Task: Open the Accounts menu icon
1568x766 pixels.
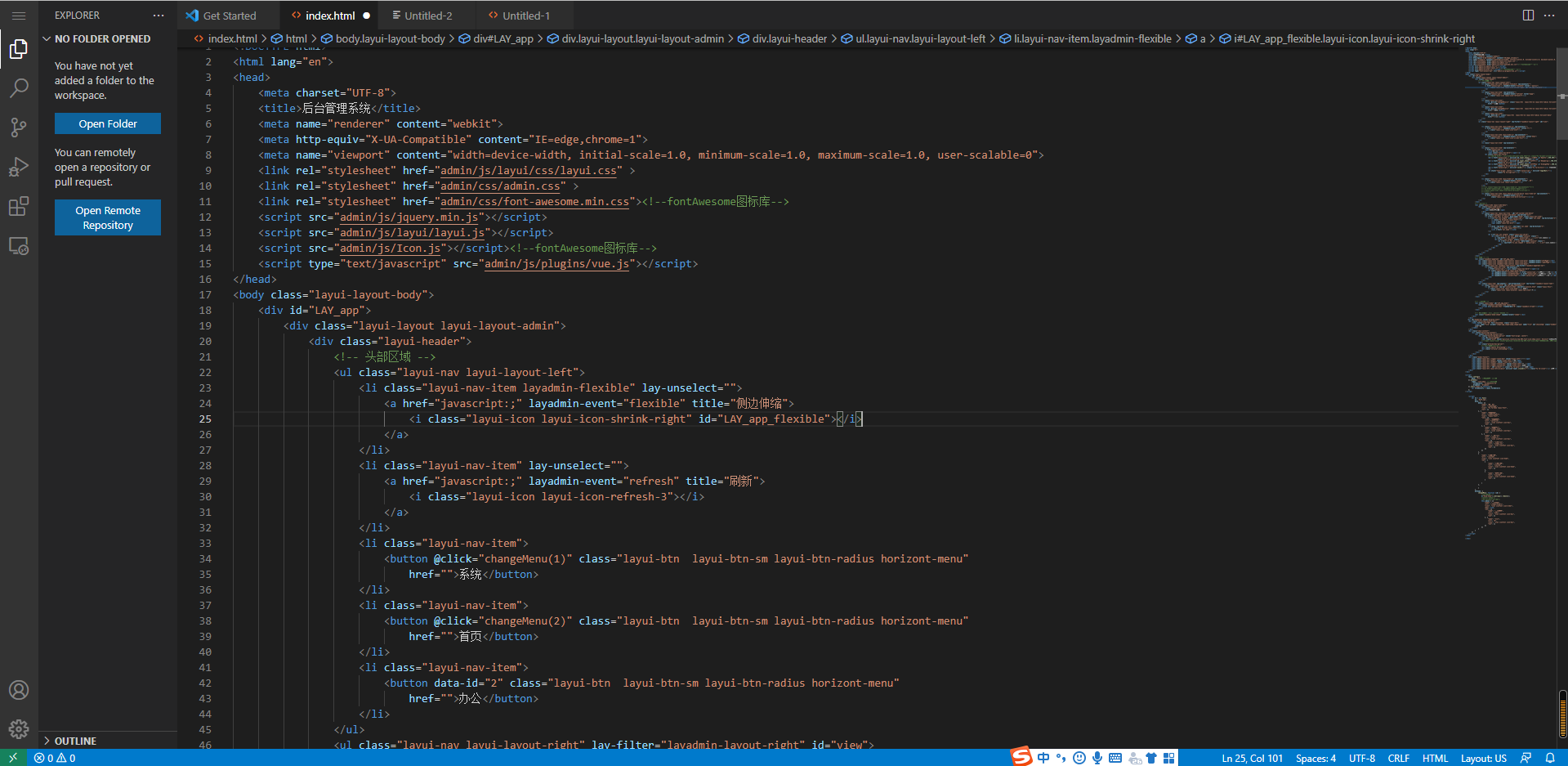Action: [19, 690]
